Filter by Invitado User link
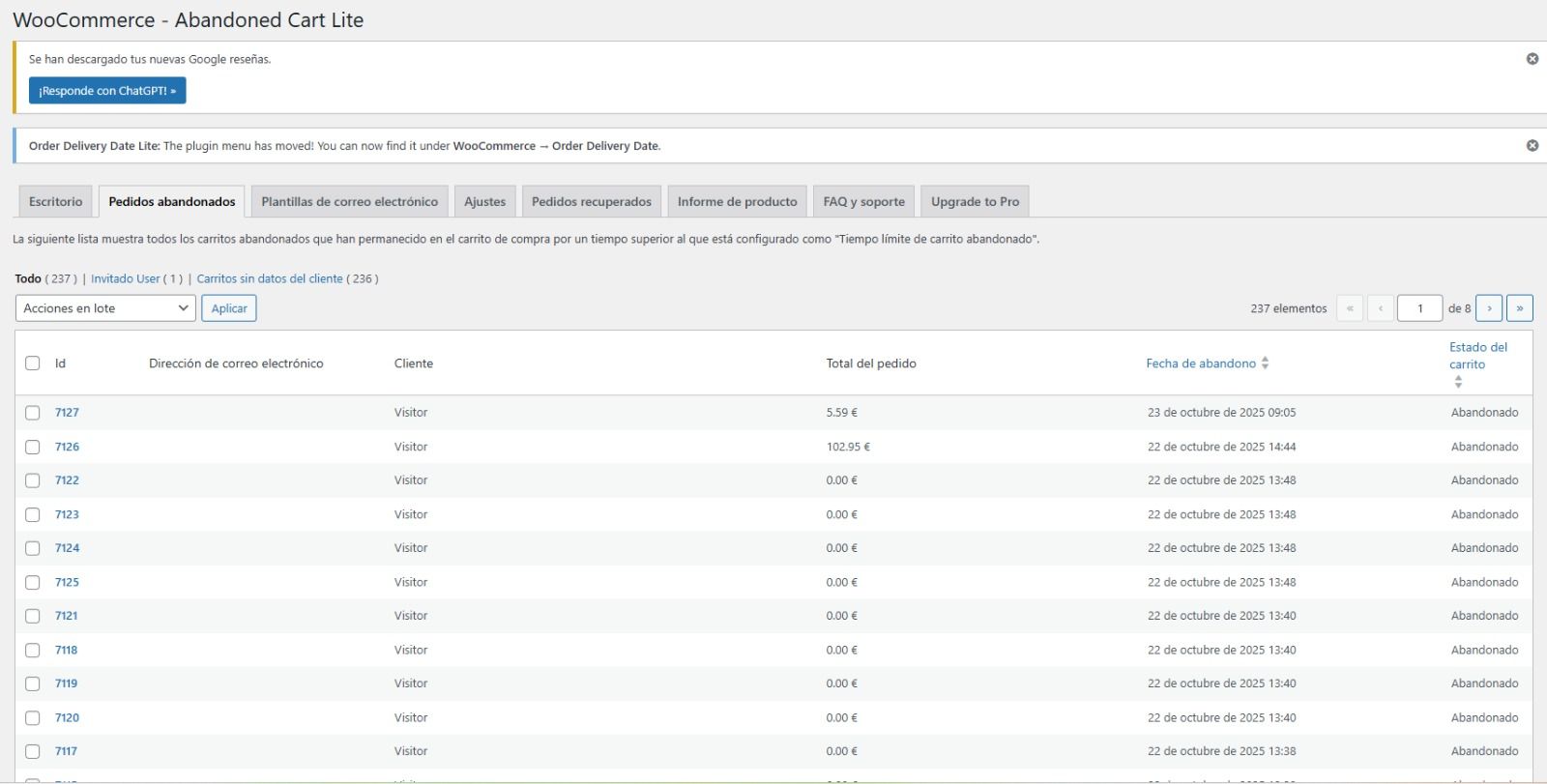1547x784 pixels. click(126, 278)
